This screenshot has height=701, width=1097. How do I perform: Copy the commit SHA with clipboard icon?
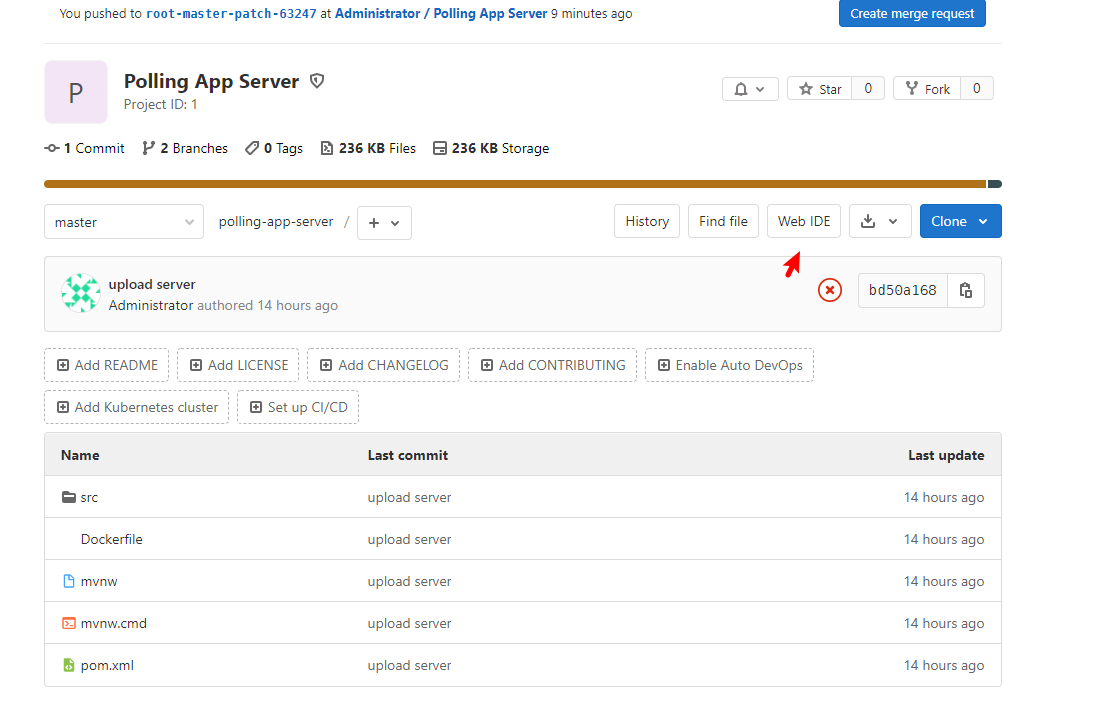965,290
